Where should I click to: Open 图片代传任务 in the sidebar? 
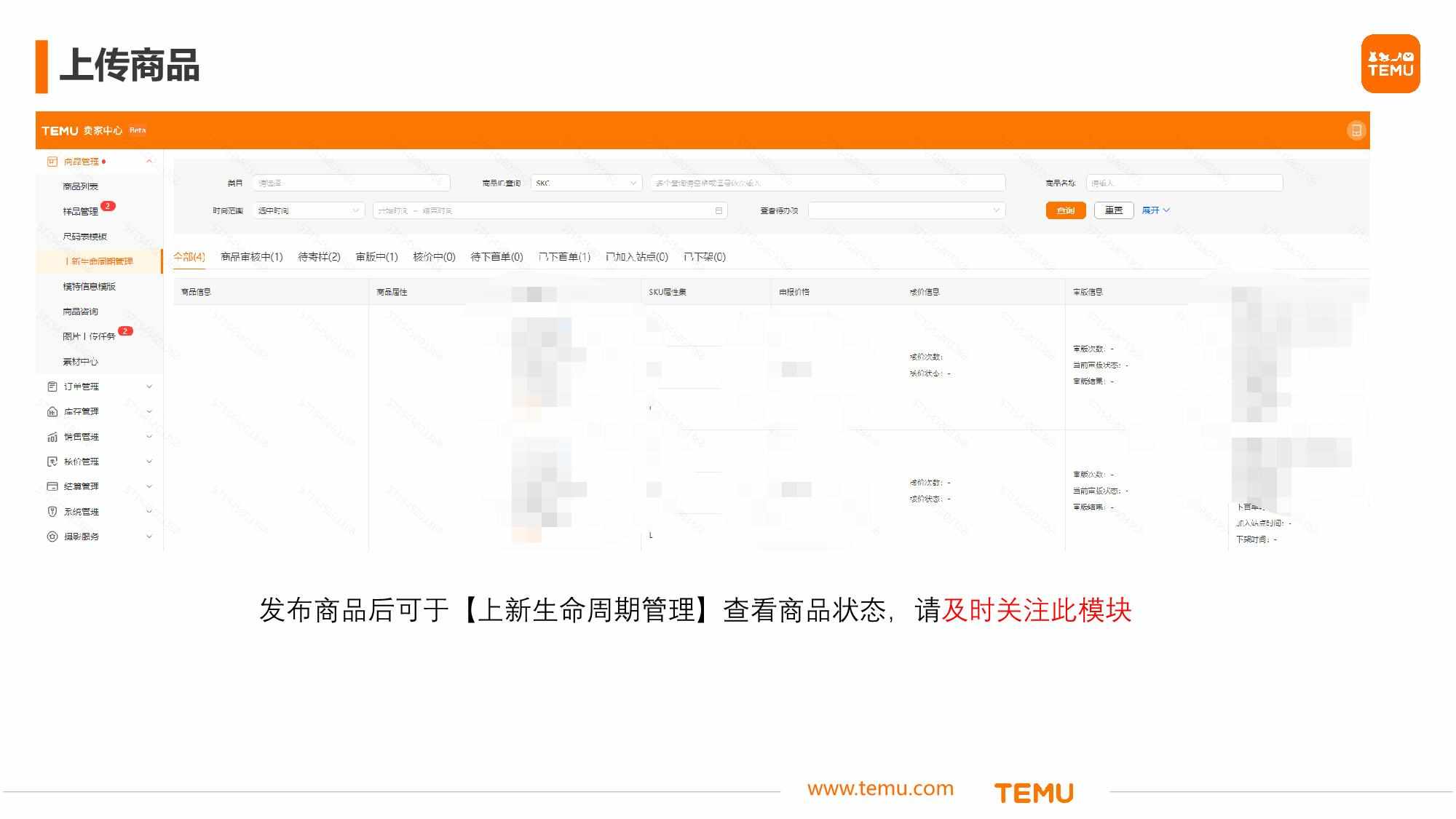click(x=89, y=336)
